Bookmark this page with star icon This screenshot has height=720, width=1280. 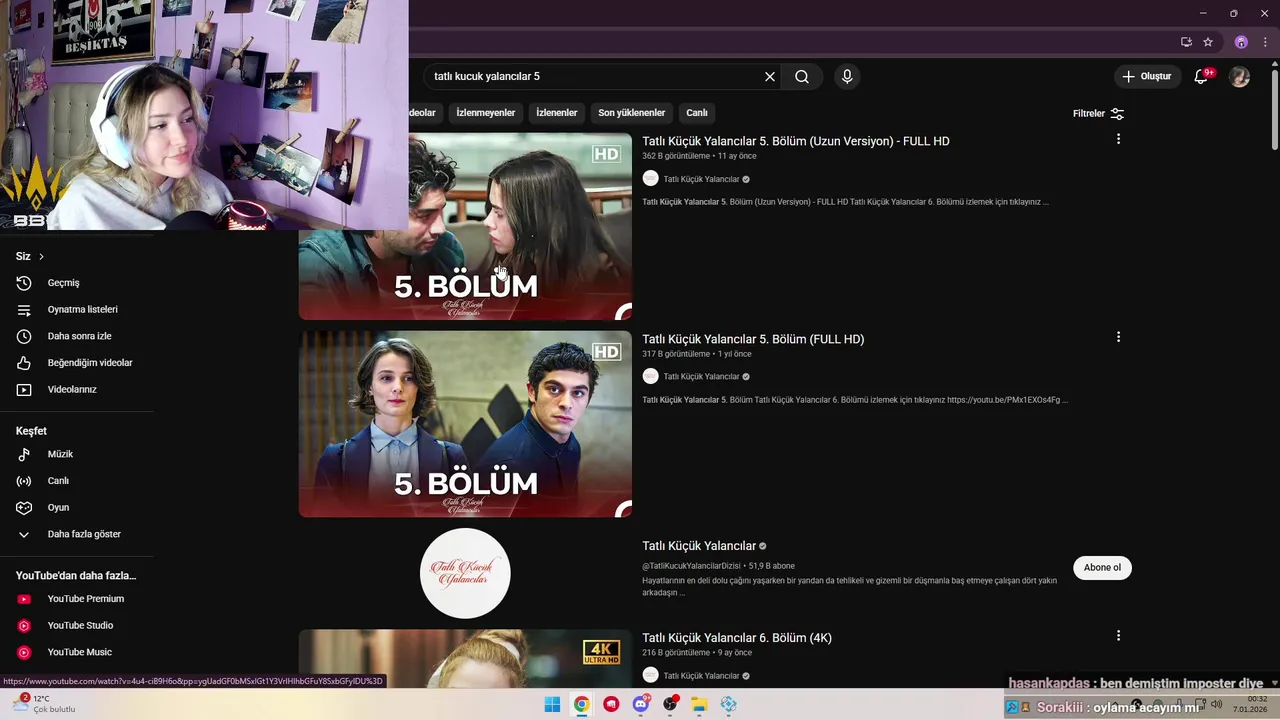[1208, 42]
